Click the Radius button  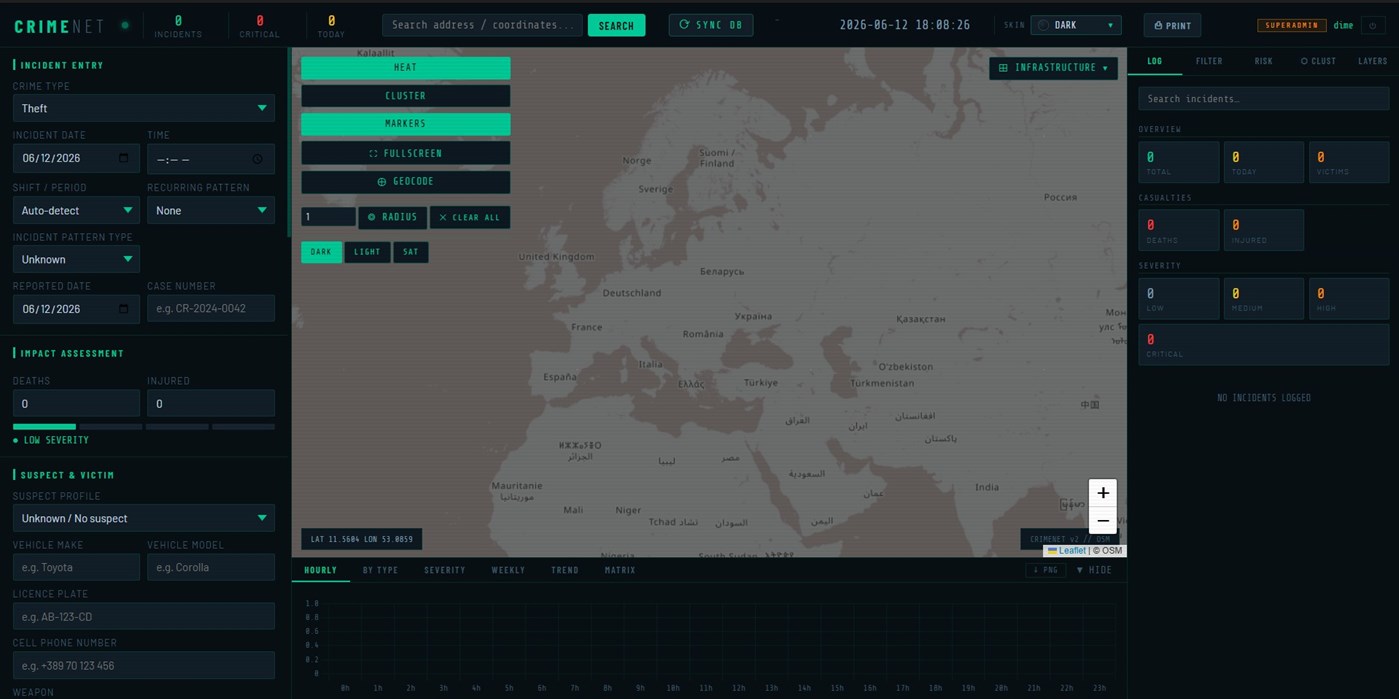pyautogui.click(x=392, y=217)
